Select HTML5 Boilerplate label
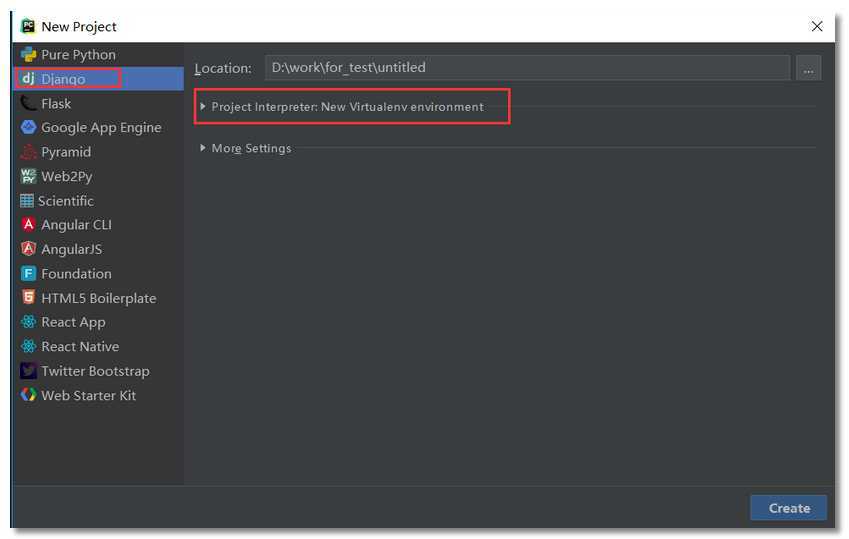The height and width of the screenshot is (539, 849). (99, 298)
